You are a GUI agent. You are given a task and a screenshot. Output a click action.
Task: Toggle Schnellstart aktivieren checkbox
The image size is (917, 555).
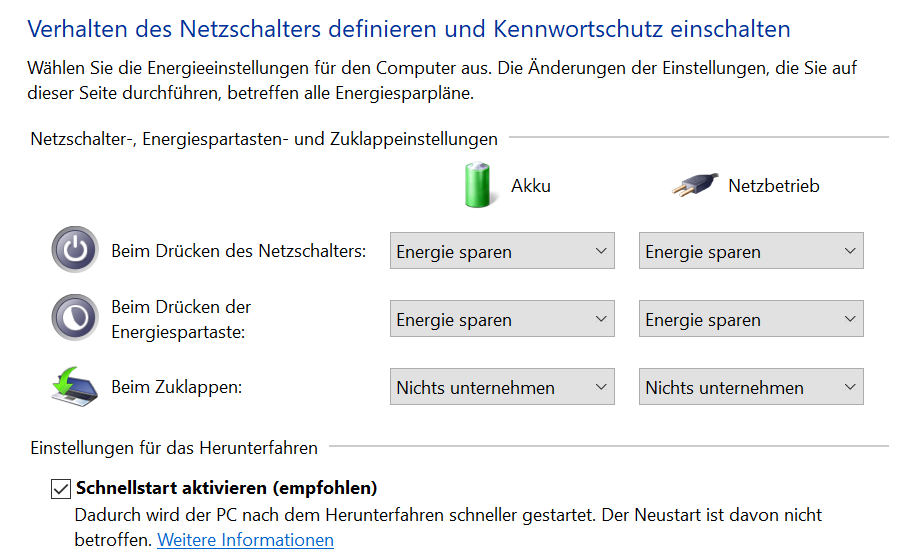tap(61, 488)
